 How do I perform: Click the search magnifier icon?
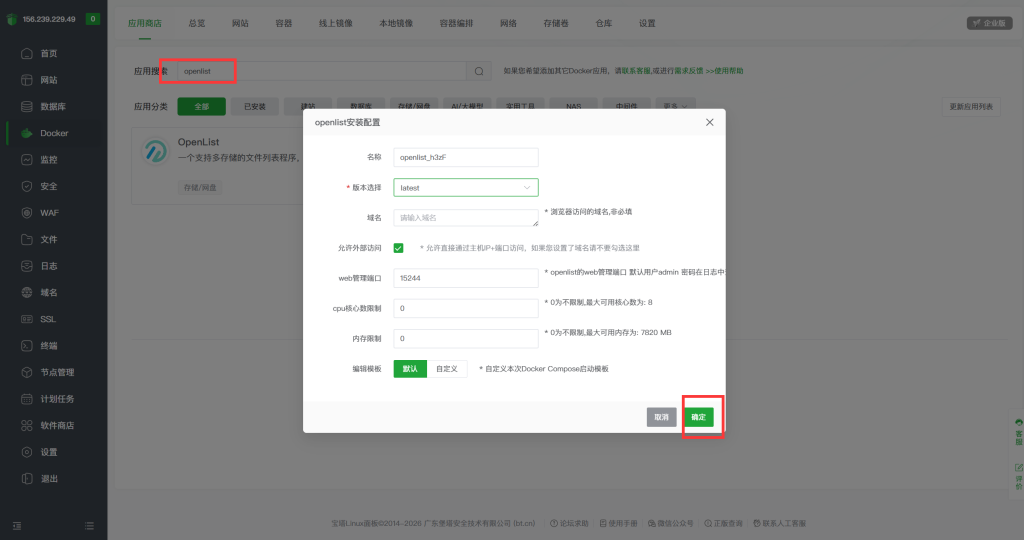(479, 71)
